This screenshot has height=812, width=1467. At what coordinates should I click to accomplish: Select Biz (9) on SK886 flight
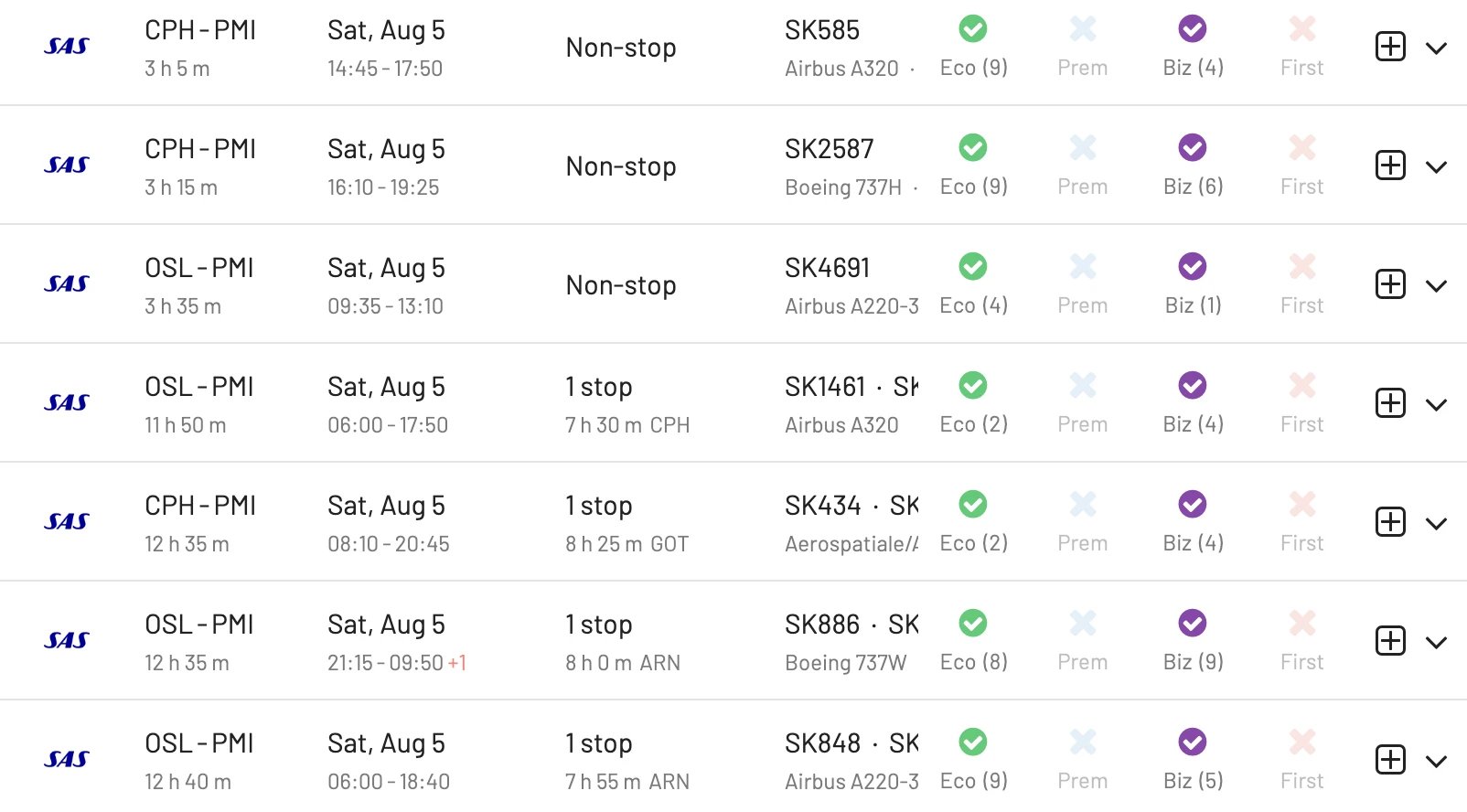1193,642
